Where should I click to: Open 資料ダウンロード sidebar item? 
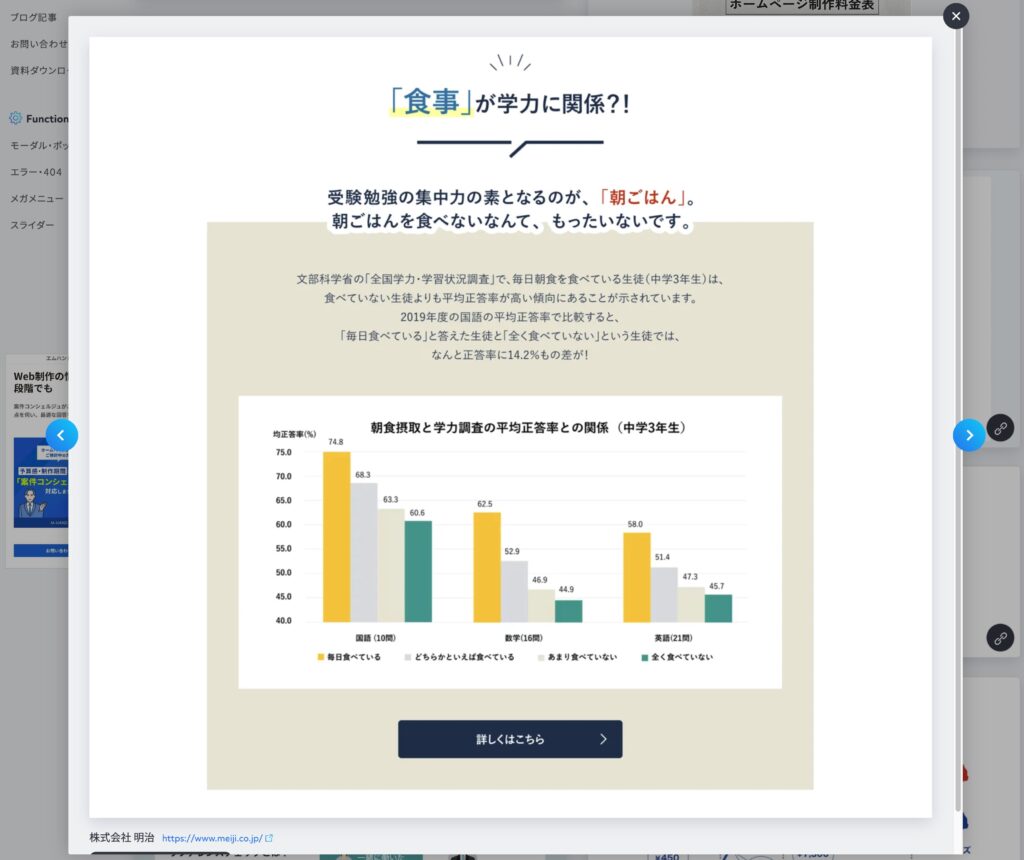coord(38,70)
